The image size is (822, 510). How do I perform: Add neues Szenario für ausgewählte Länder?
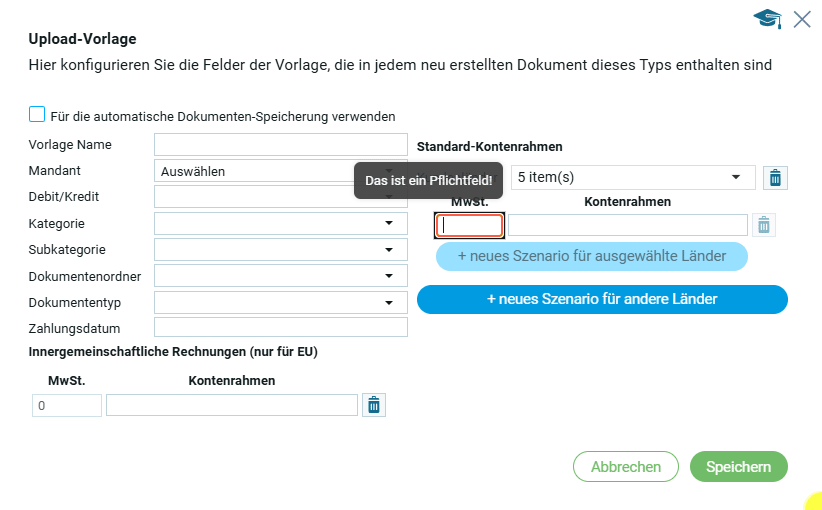point(592,256)
